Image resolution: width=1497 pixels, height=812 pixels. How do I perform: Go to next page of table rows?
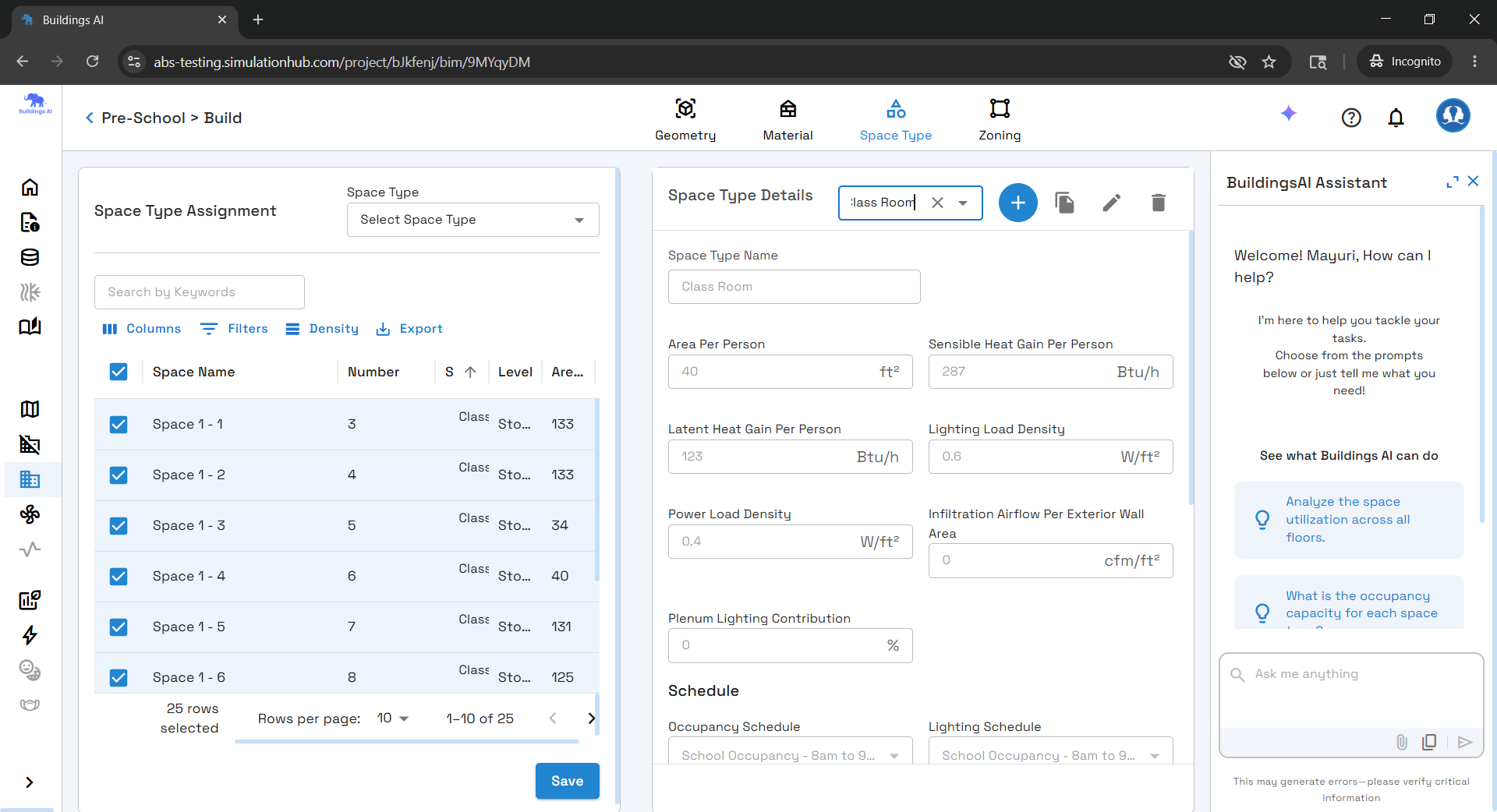click(591, 718)
